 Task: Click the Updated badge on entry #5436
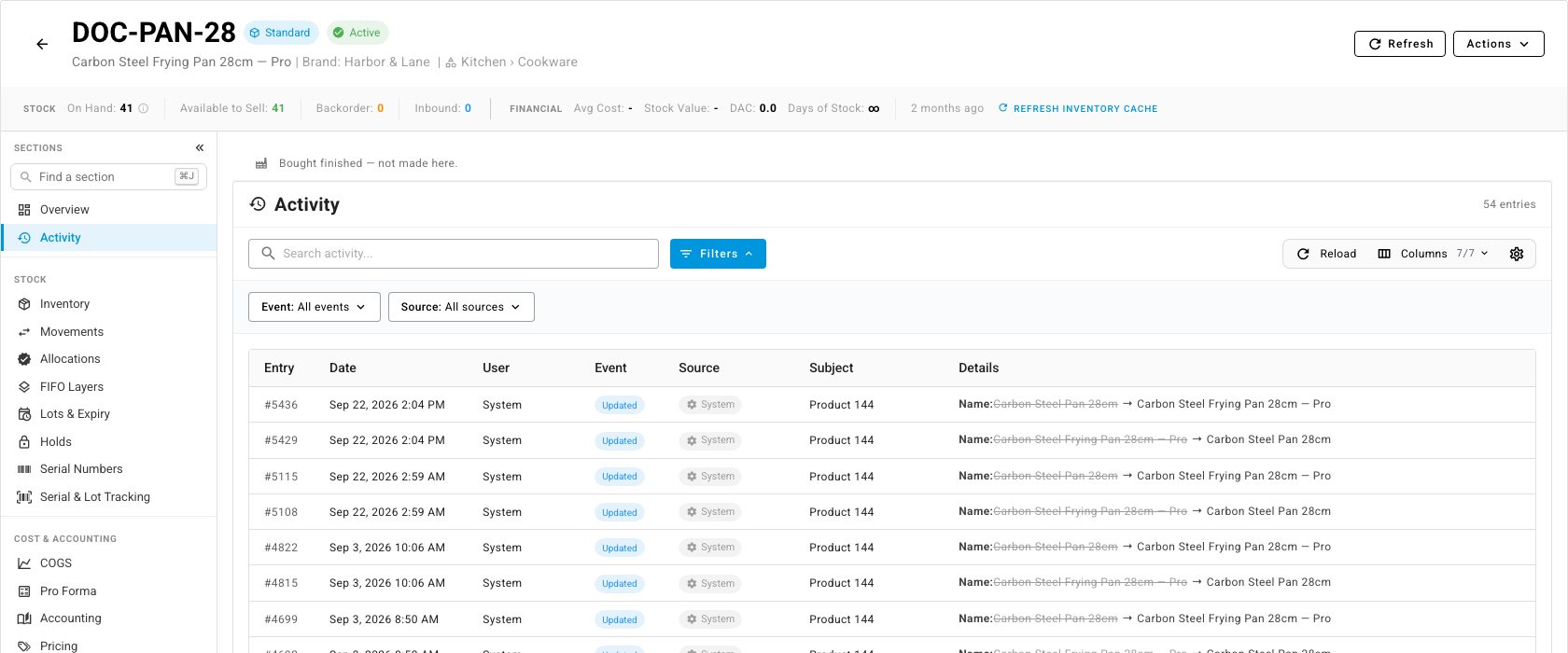tap(620, 405)
